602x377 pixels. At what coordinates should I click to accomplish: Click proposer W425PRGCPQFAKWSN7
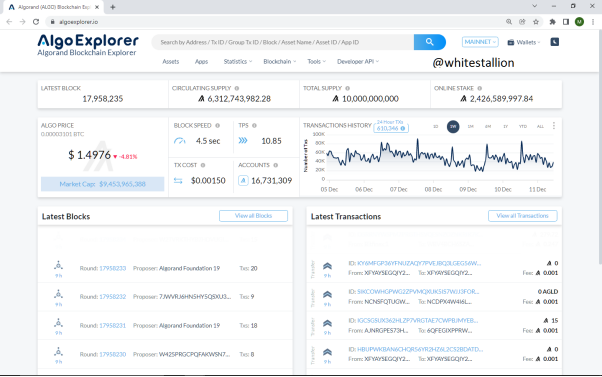click(x=194, y=354)
